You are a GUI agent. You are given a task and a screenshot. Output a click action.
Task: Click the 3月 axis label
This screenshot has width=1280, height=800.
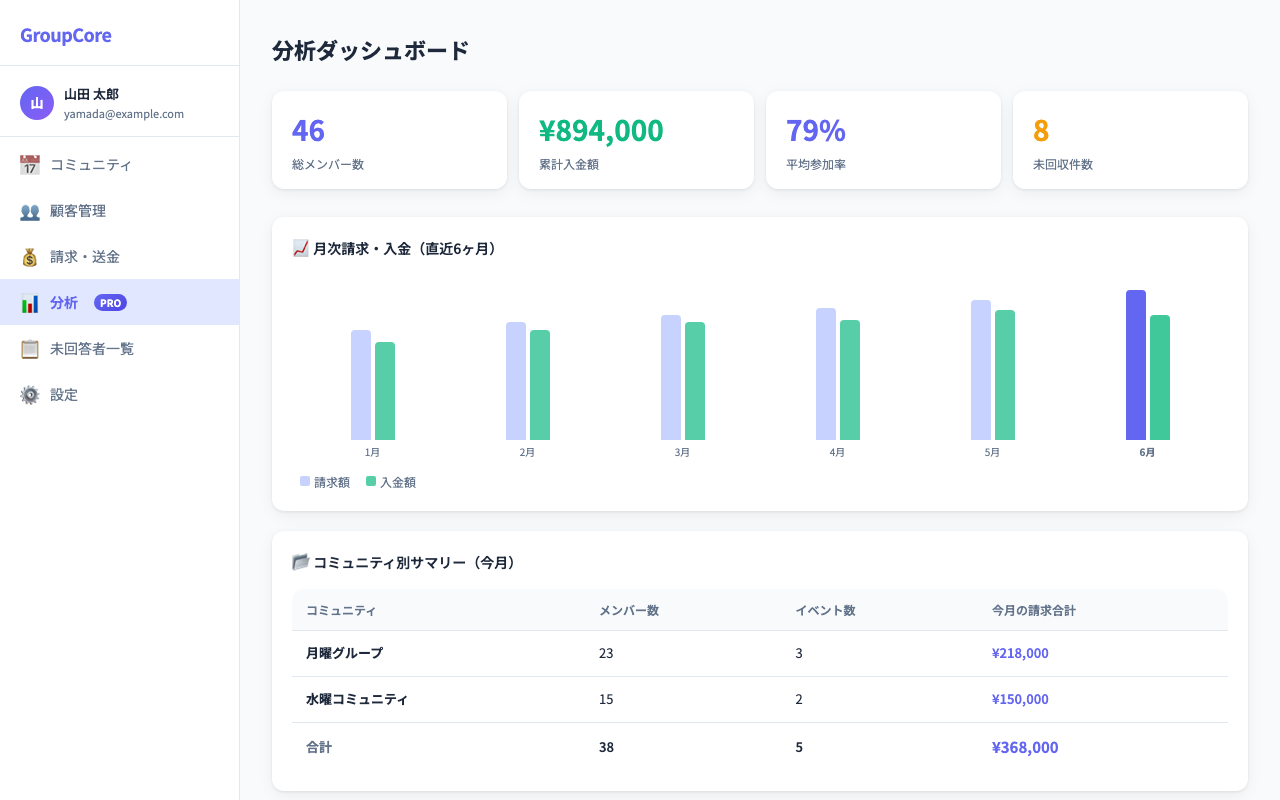coord(682,452)
